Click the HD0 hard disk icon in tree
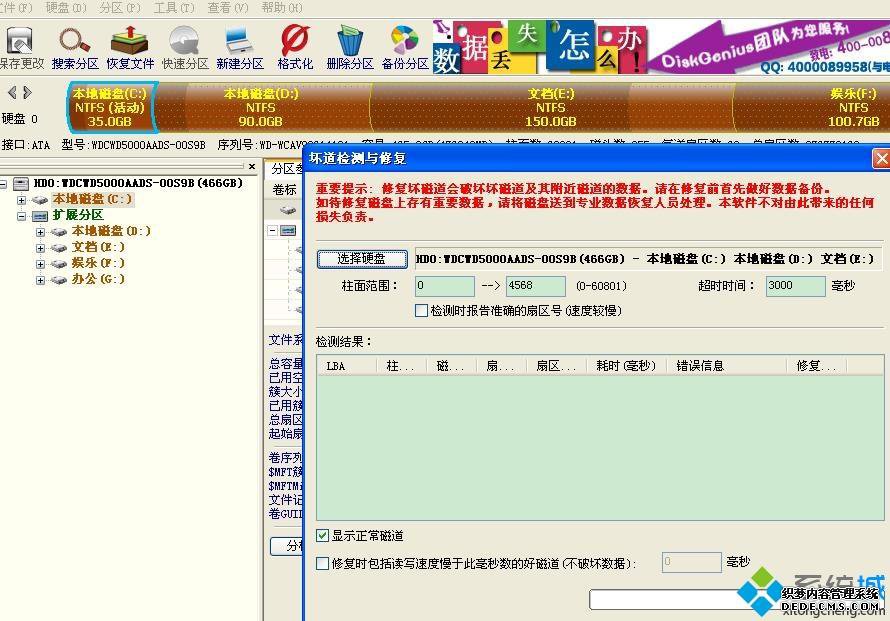Viewport: 890px width, 621px height. click(21, 183)
